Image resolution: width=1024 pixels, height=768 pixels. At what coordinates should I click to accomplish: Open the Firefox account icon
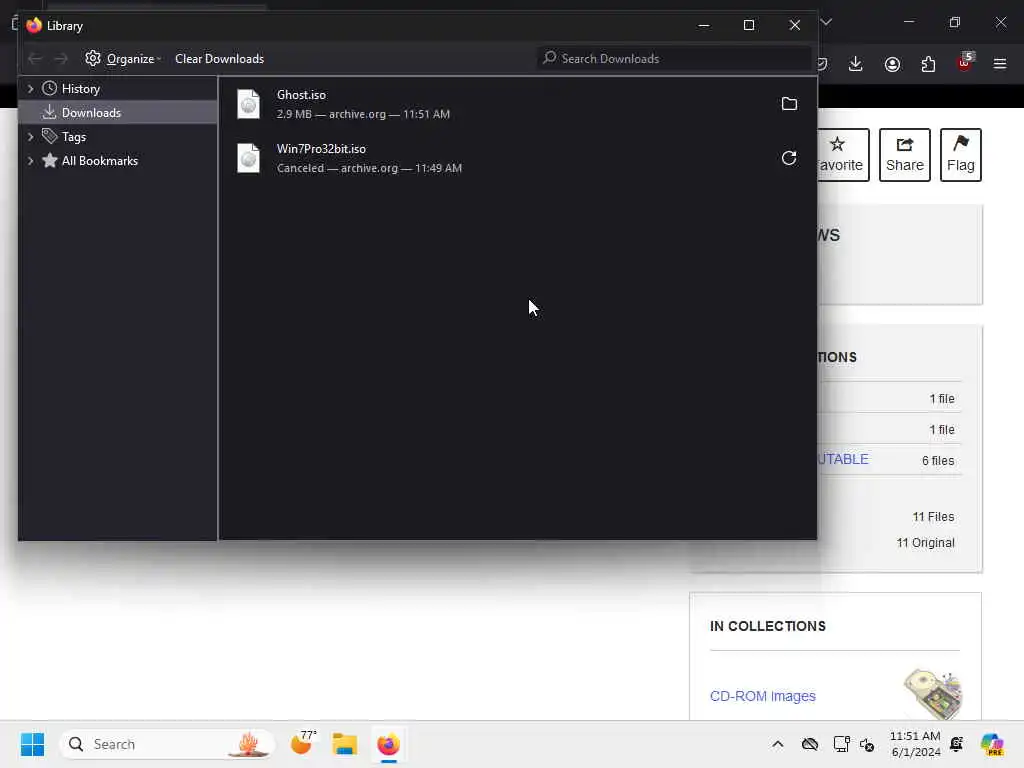[x=892, y=64]
